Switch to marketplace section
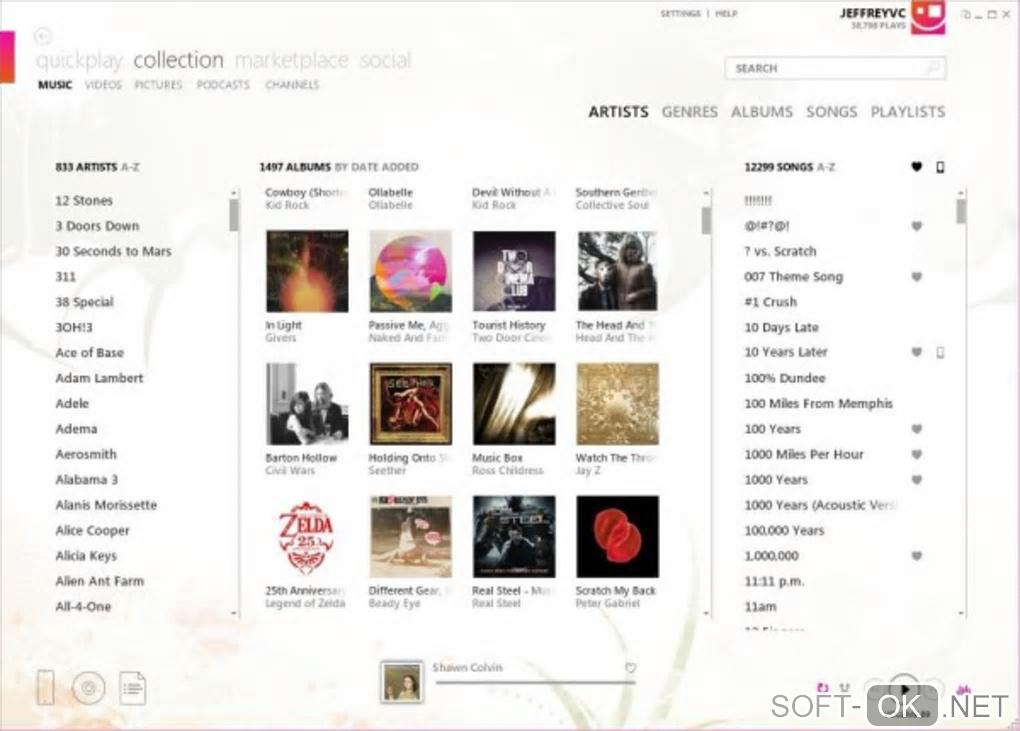 pos(291,60)
